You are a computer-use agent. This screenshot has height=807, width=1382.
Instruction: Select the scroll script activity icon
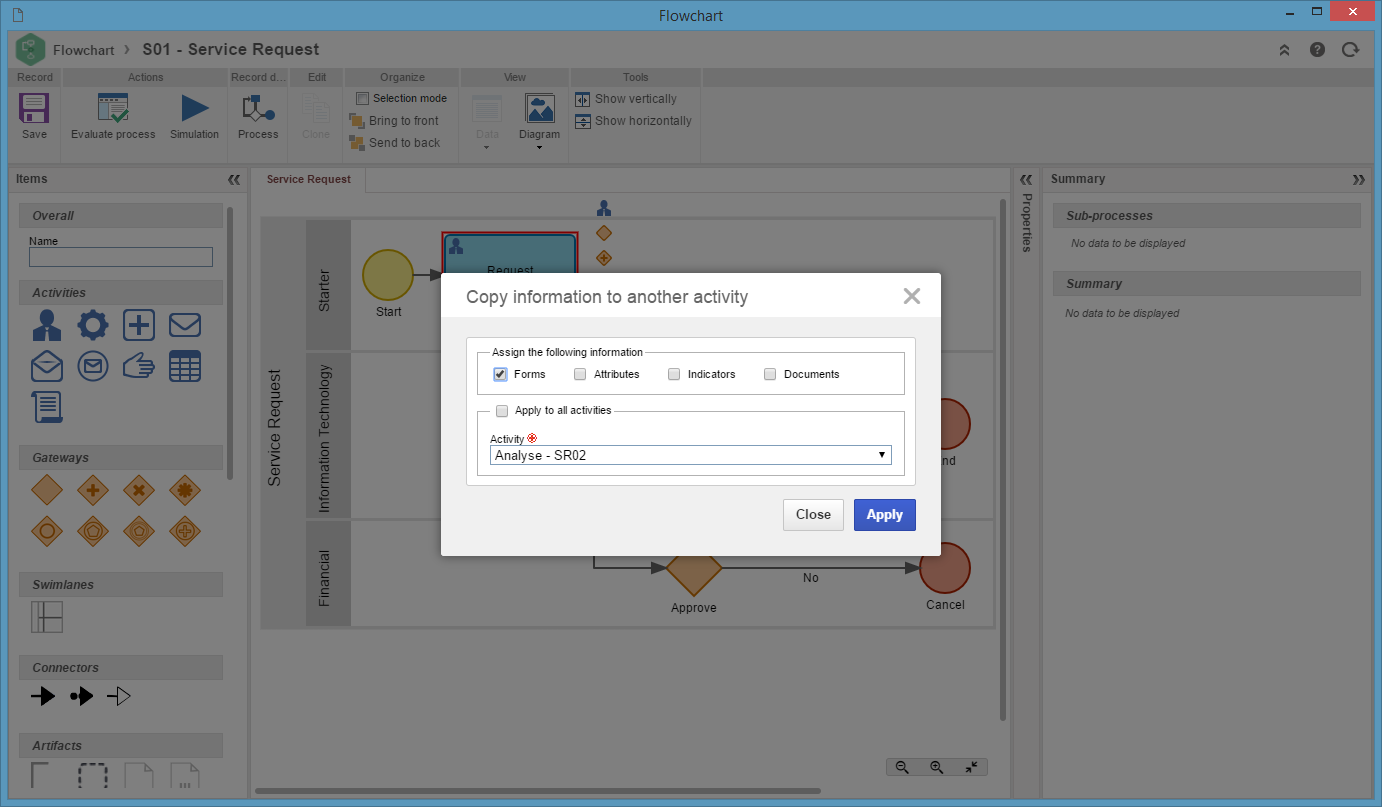click(47, 407)
